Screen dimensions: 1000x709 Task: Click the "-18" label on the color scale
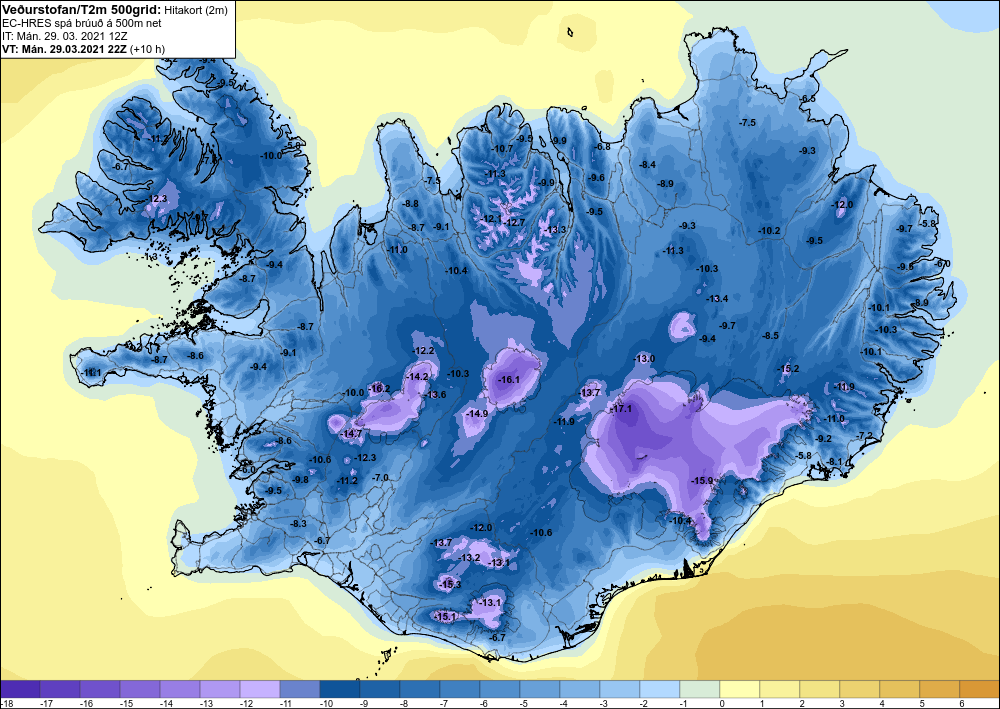6,704
